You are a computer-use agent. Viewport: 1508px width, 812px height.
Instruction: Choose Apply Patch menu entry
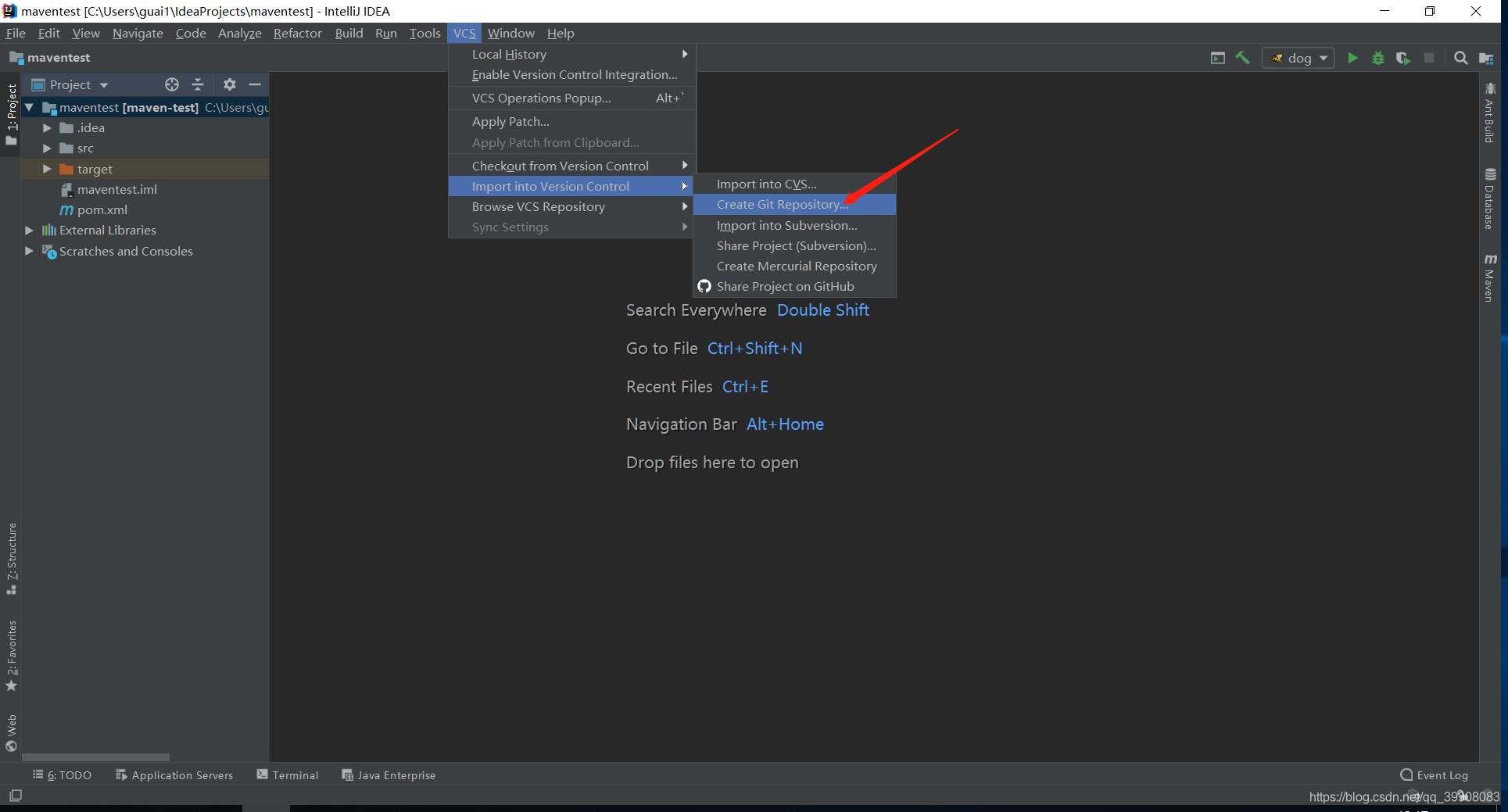tap(571, 121)
